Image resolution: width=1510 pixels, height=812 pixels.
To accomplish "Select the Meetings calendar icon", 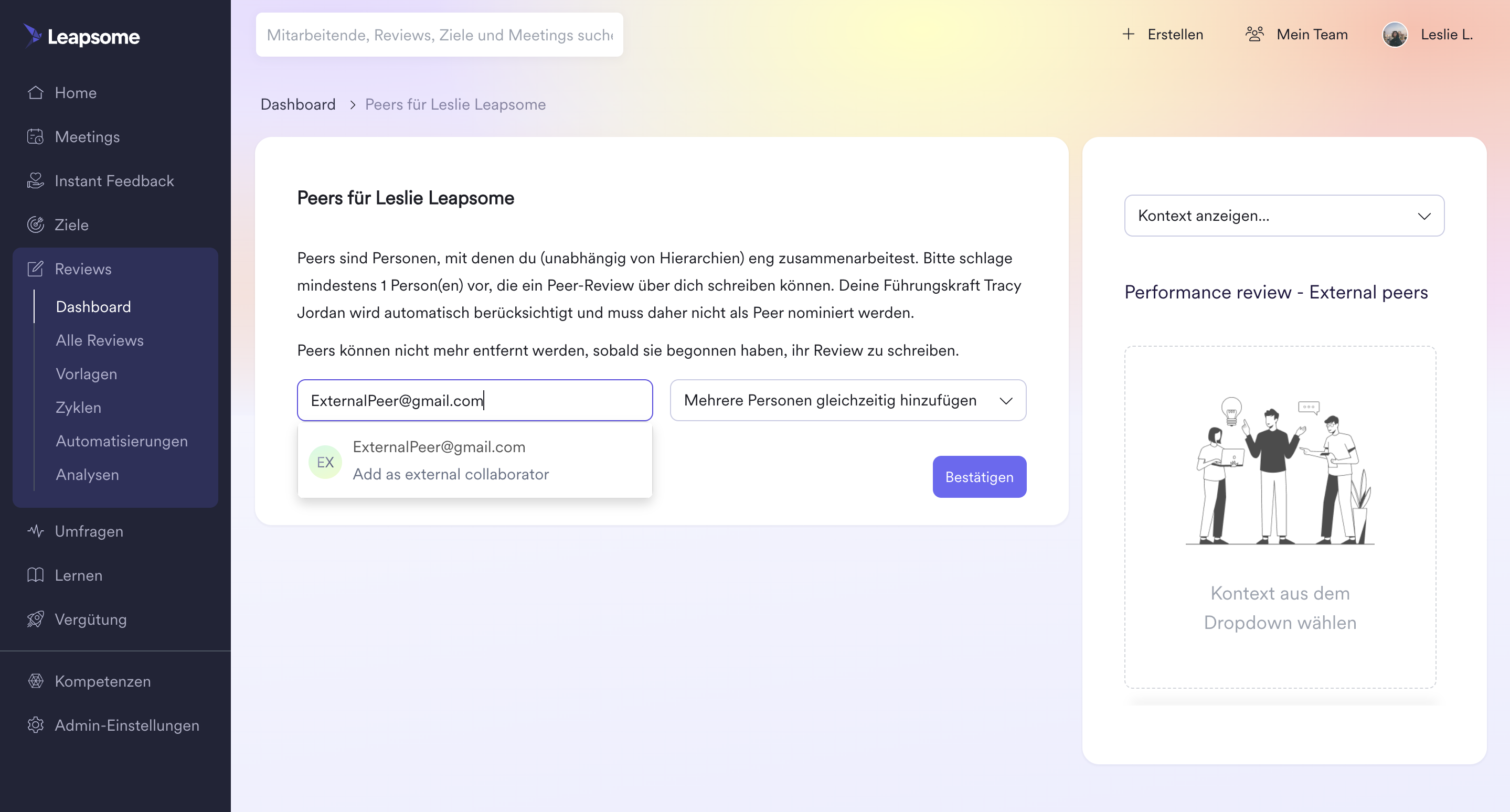I will [x=35, y=136].
